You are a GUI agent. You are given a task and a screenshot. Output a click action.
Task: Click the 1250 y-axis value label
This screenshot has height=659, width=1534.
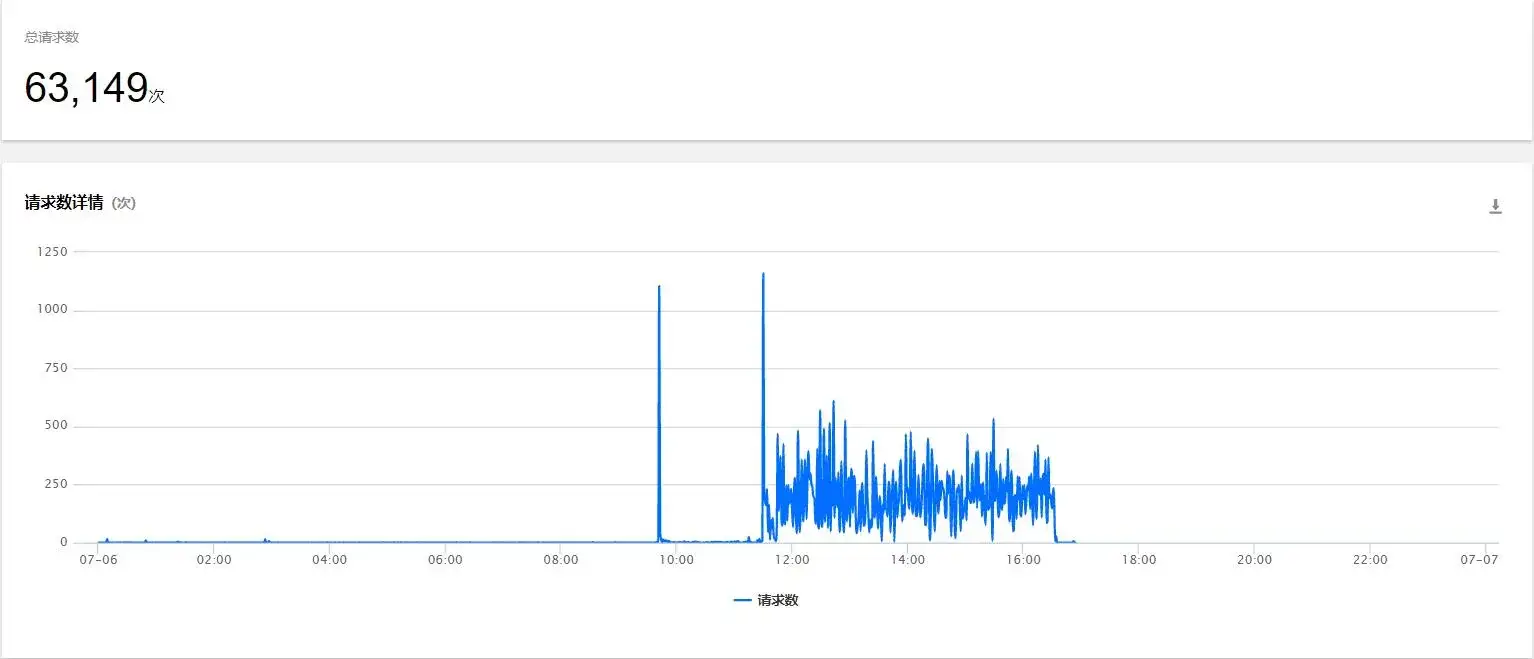click(x=50, y=252)
